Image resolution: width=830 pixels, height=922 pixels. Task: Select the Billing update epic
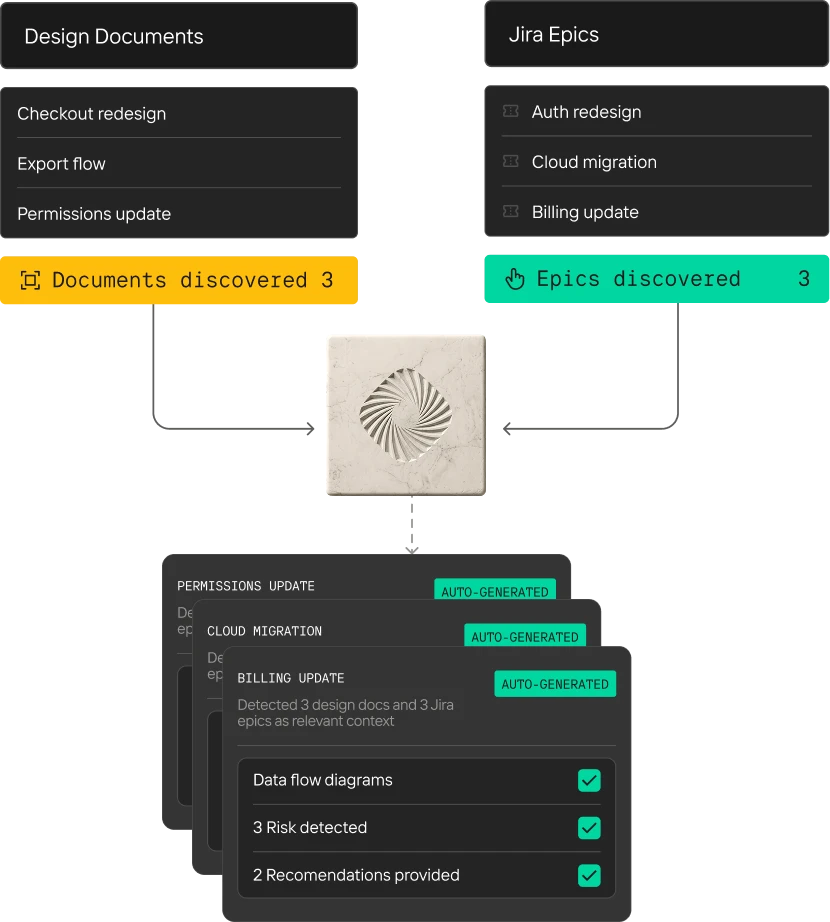pyautogui.click(x=657, y=212)
